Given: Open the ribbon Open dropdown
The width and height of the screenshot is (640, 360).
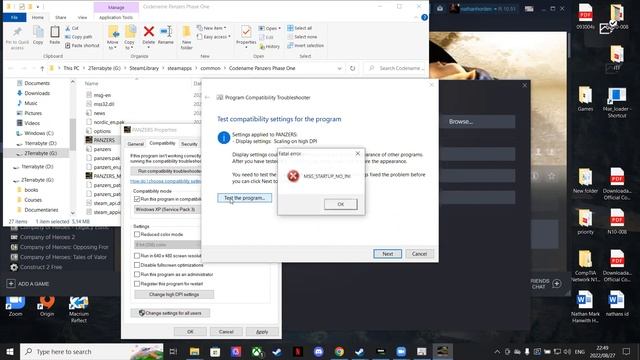Looking at the screenshot, I should point(269,28).
